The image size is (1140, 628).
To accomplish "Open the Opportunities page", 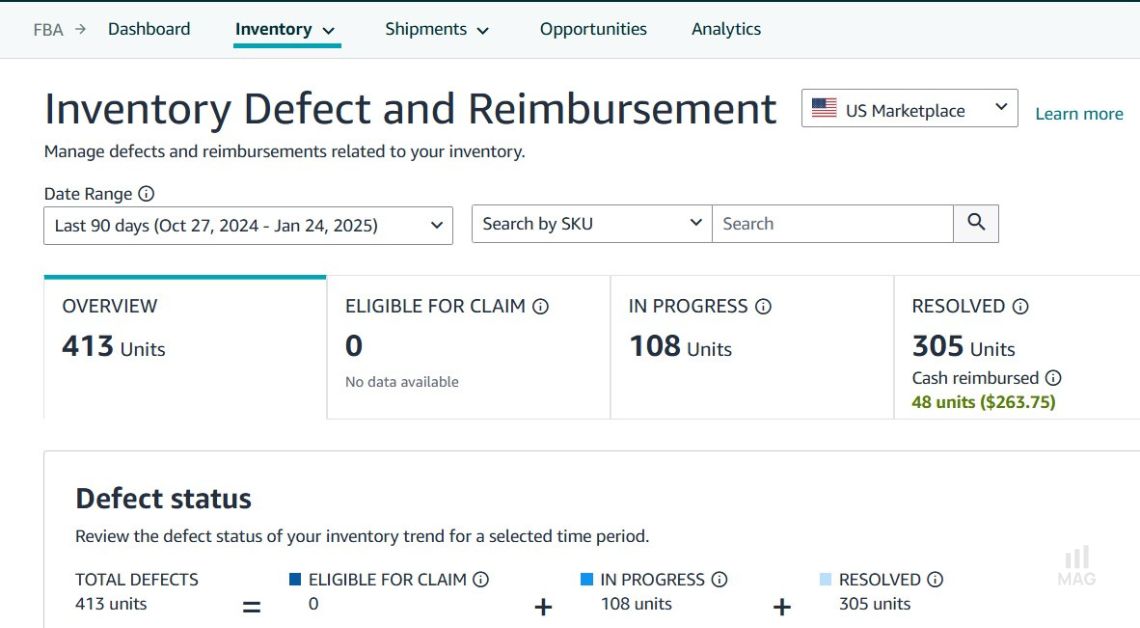I will click(593, 29).
